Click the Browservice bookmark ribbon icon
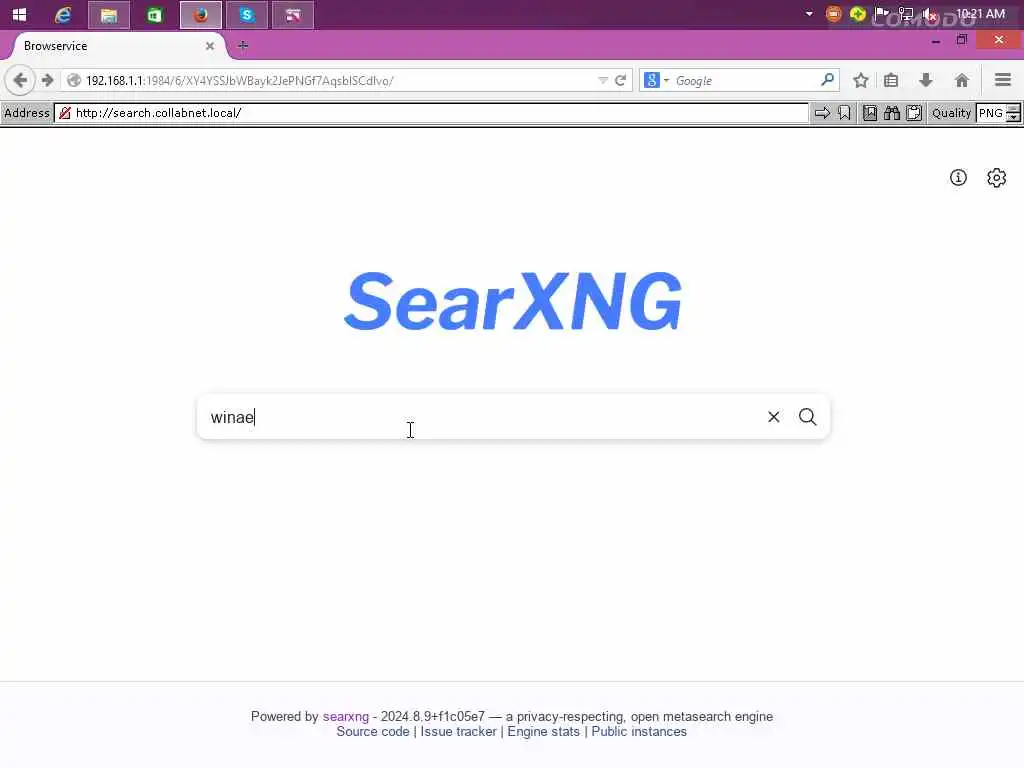 point(844,113)
